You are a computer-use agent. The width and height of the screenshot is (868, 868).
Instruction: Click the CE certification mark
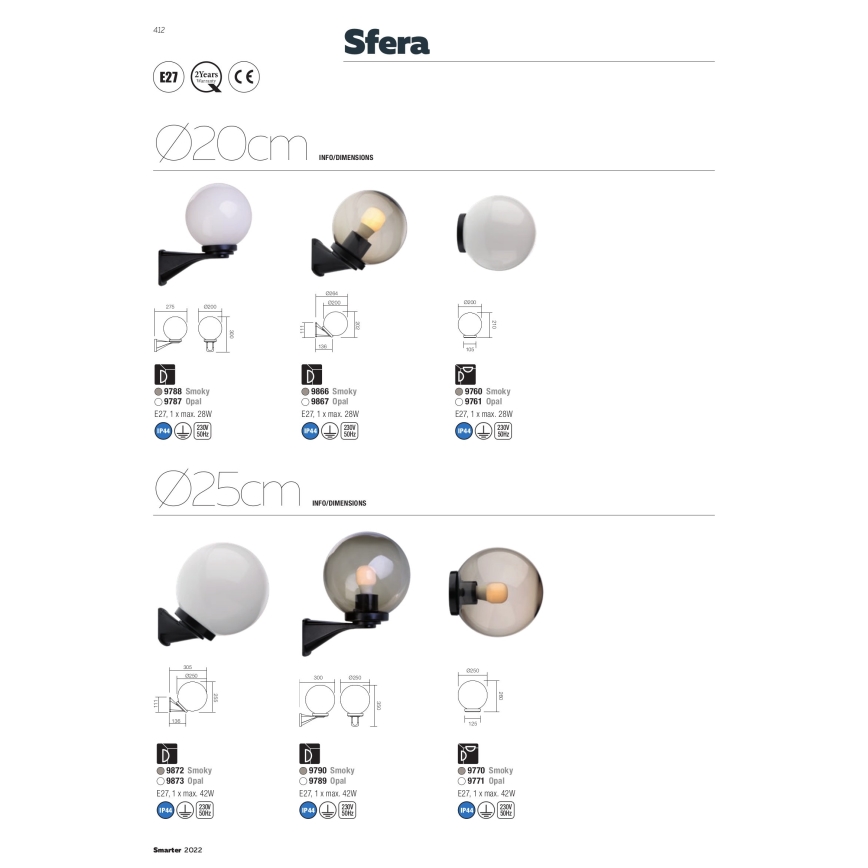click(245, 77)
